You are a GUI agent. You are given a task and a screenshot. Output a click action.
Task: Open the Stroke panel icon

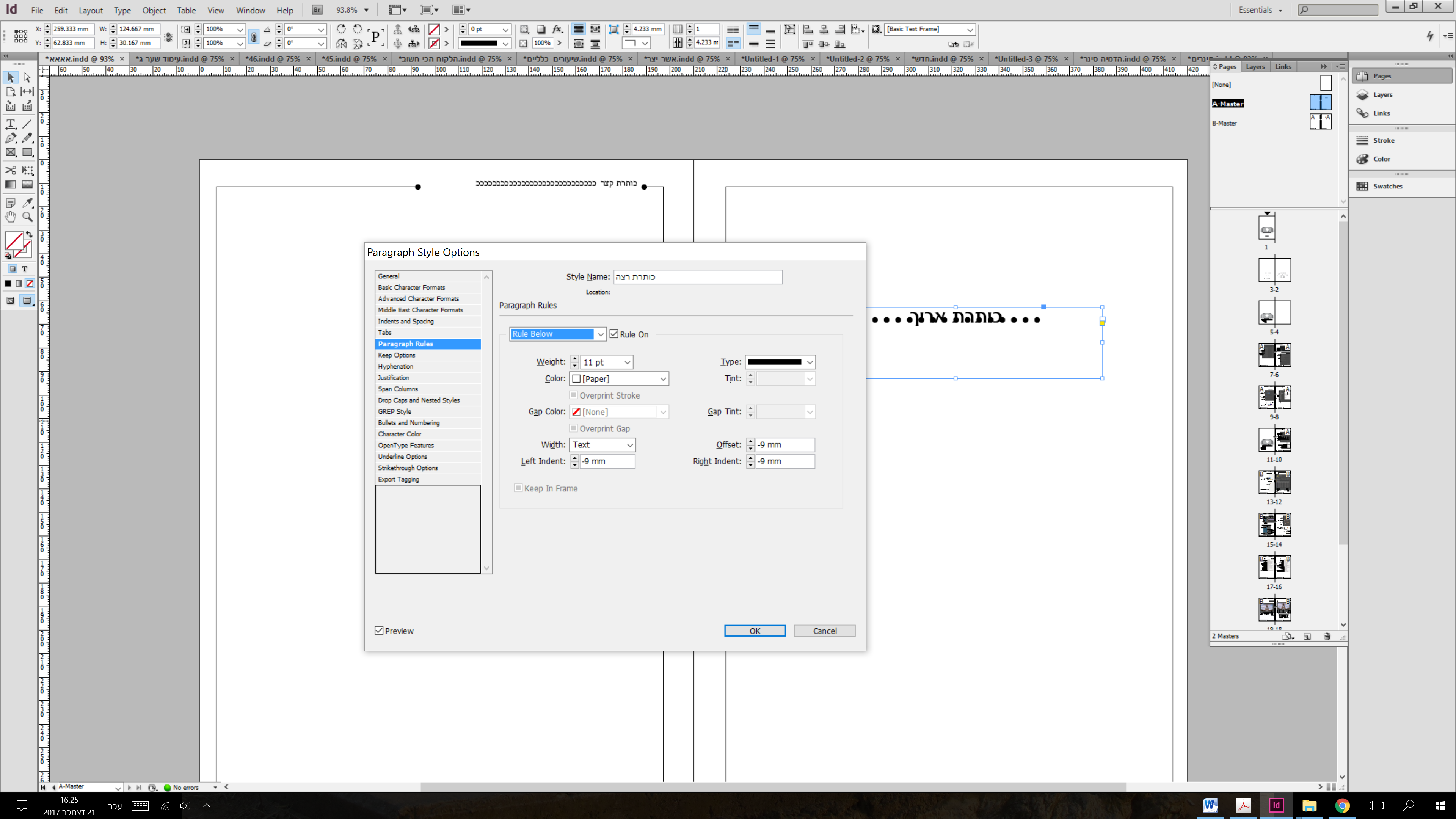pos(1363,140)
